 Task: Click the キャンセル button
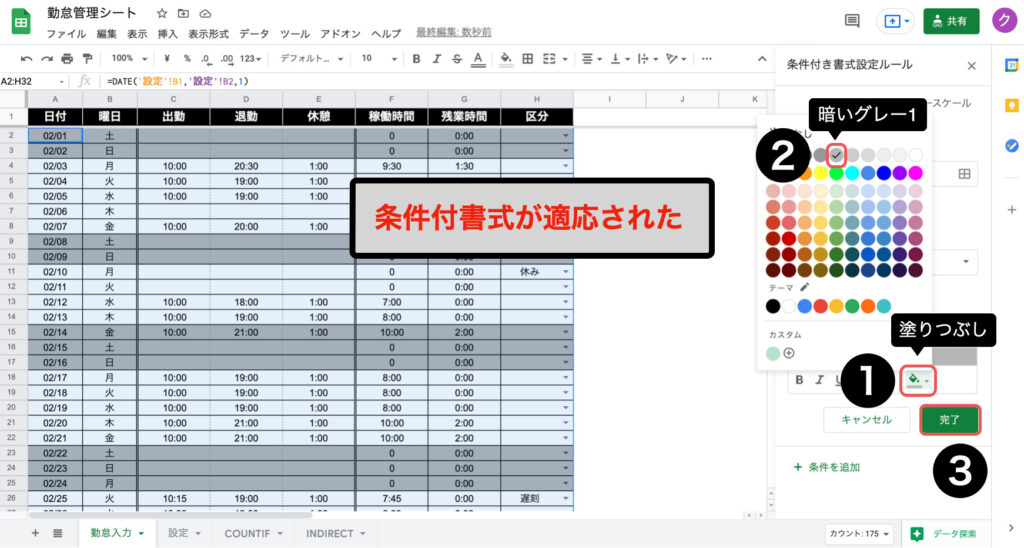[x=867, y=420]
